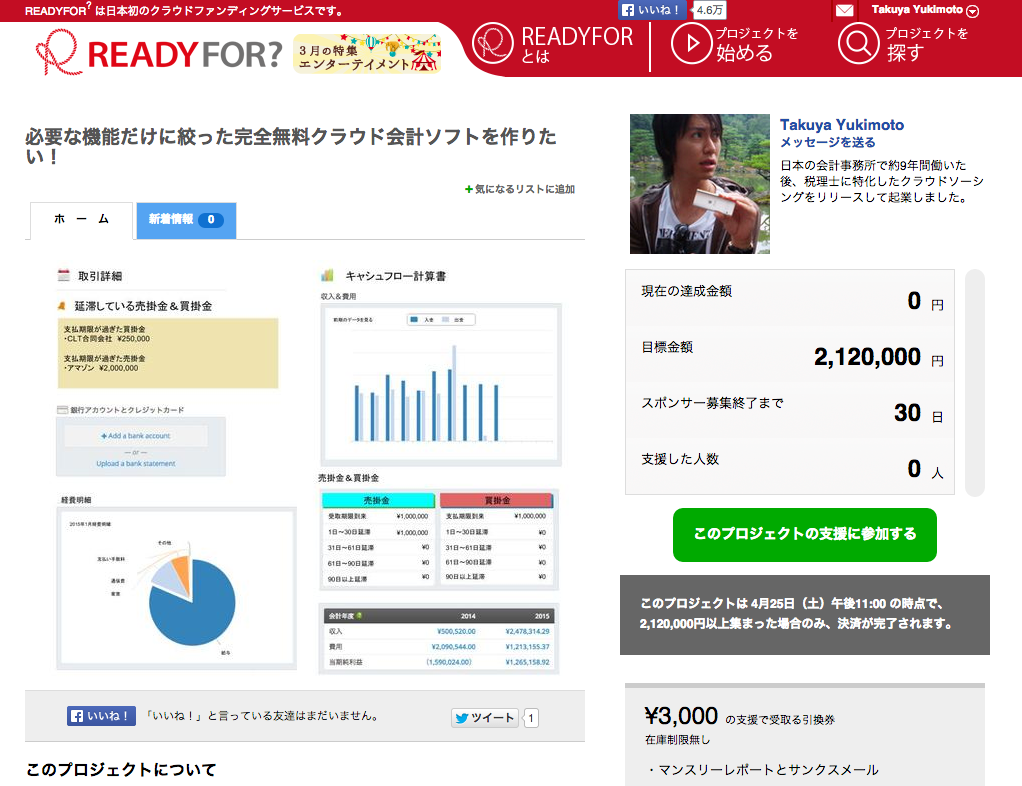Click the メッセージを送る link

point(827,143)
